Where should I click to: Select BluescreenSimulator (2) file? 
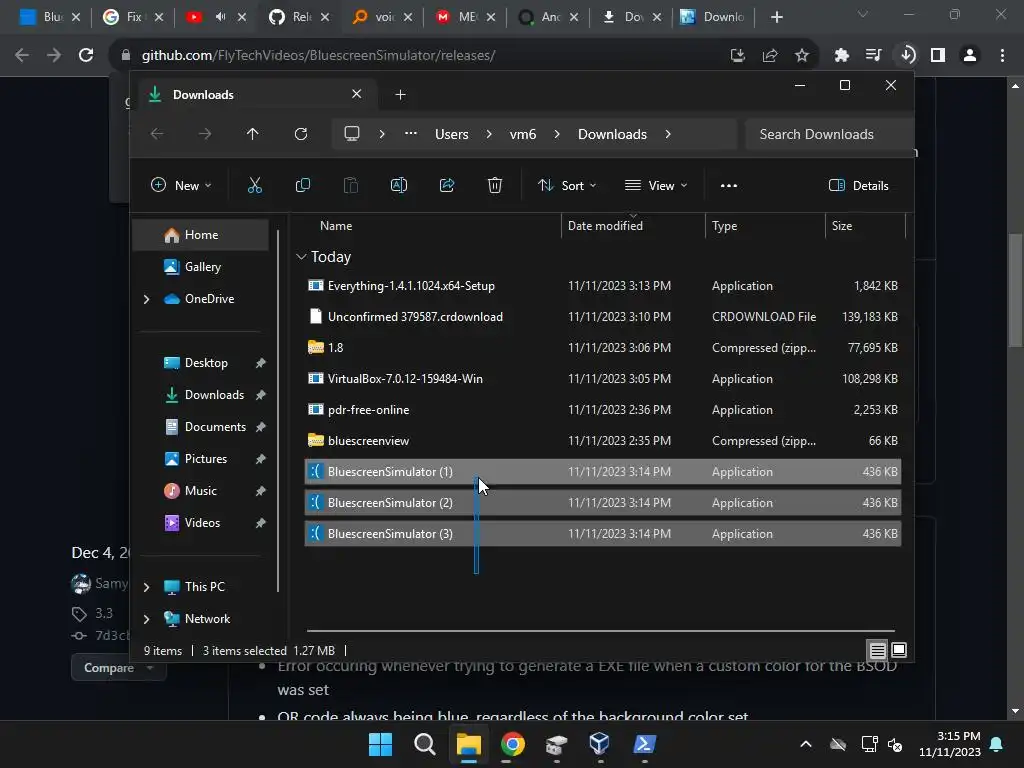[602, 503]
